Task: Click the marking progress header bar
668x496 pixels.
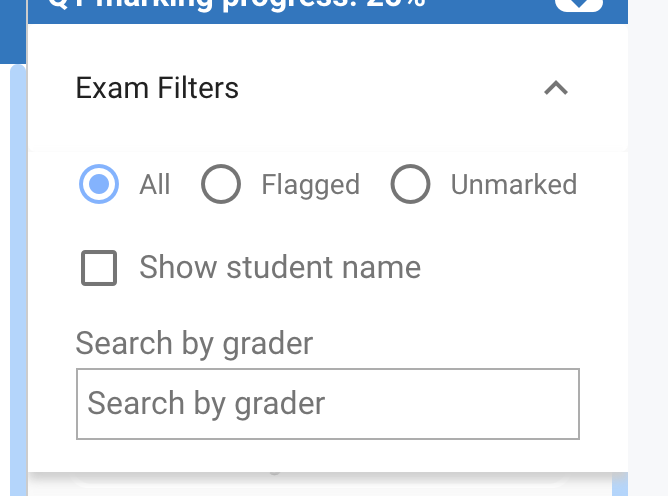Action: coord(328,12)
